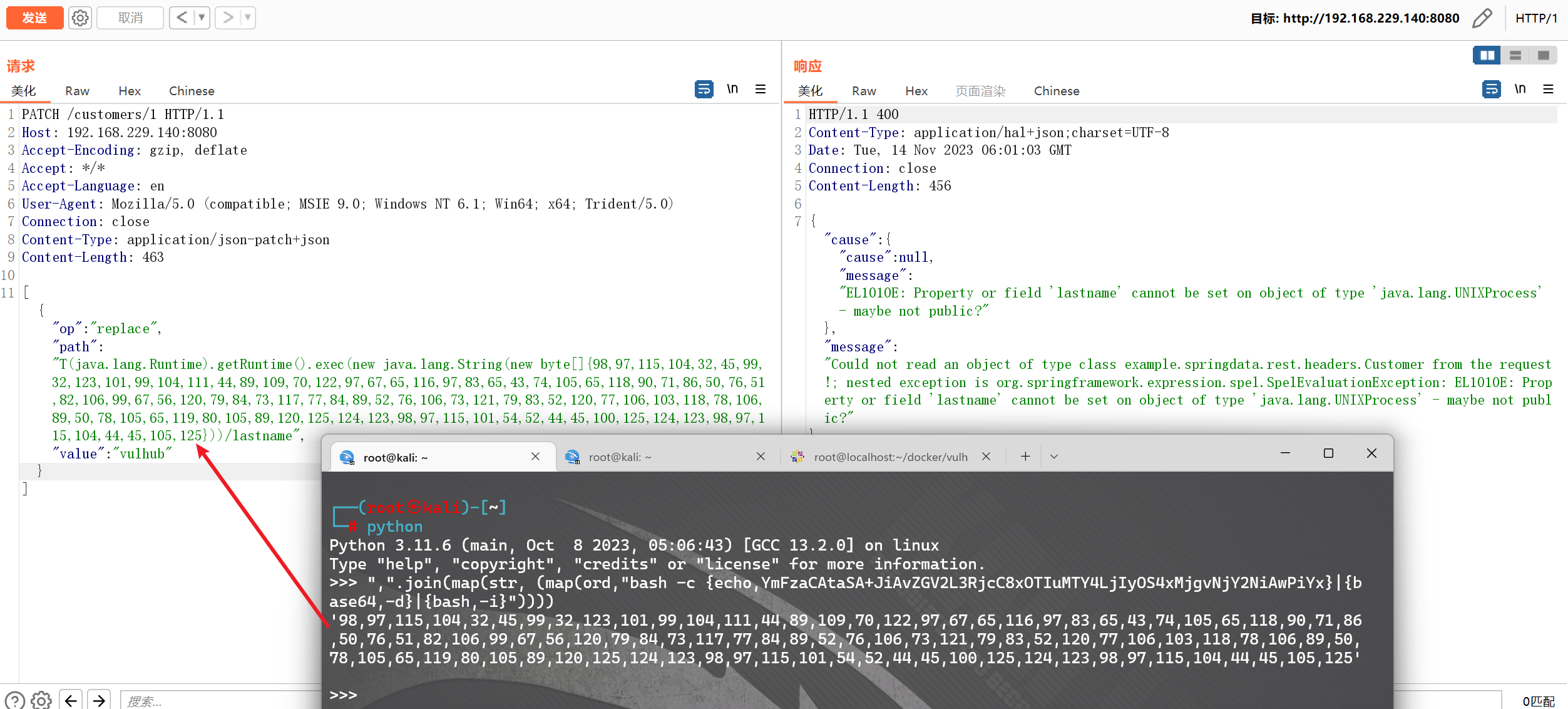This screenshot has width=1568, height=709.
Task: Switch request view to Hex tab
Action: 130,91
